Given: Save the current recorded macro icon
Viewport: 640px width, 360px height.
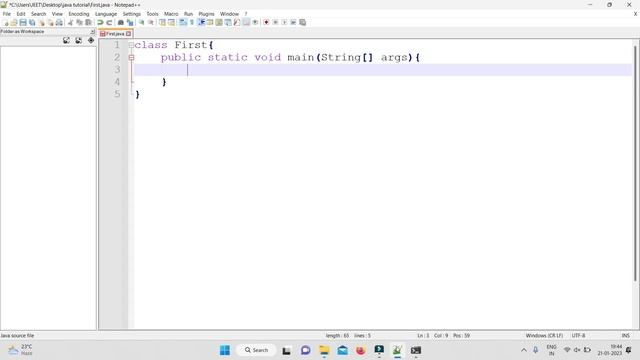Looking at the screenshot, I should (x=302, y=22).
